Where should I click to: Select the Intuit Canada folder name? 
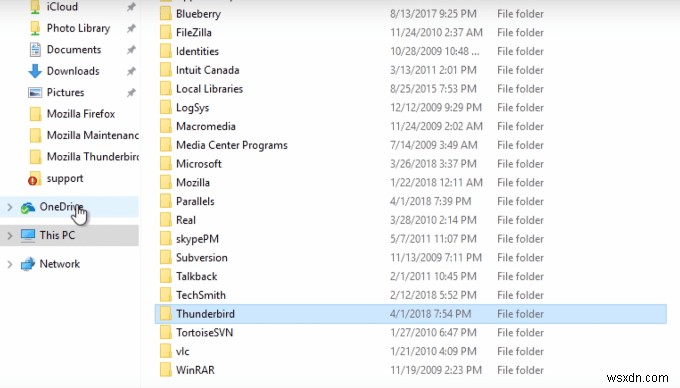(x=207, y=70)
